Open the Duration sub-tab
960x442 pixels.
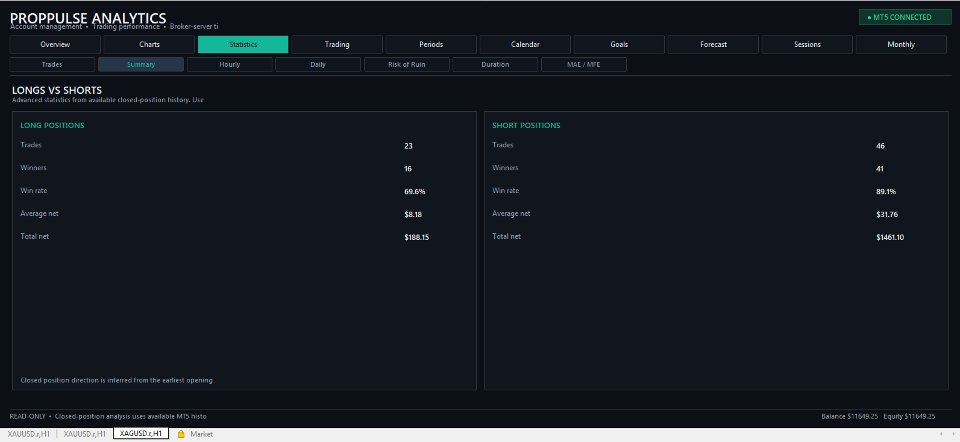coord(495,65)
